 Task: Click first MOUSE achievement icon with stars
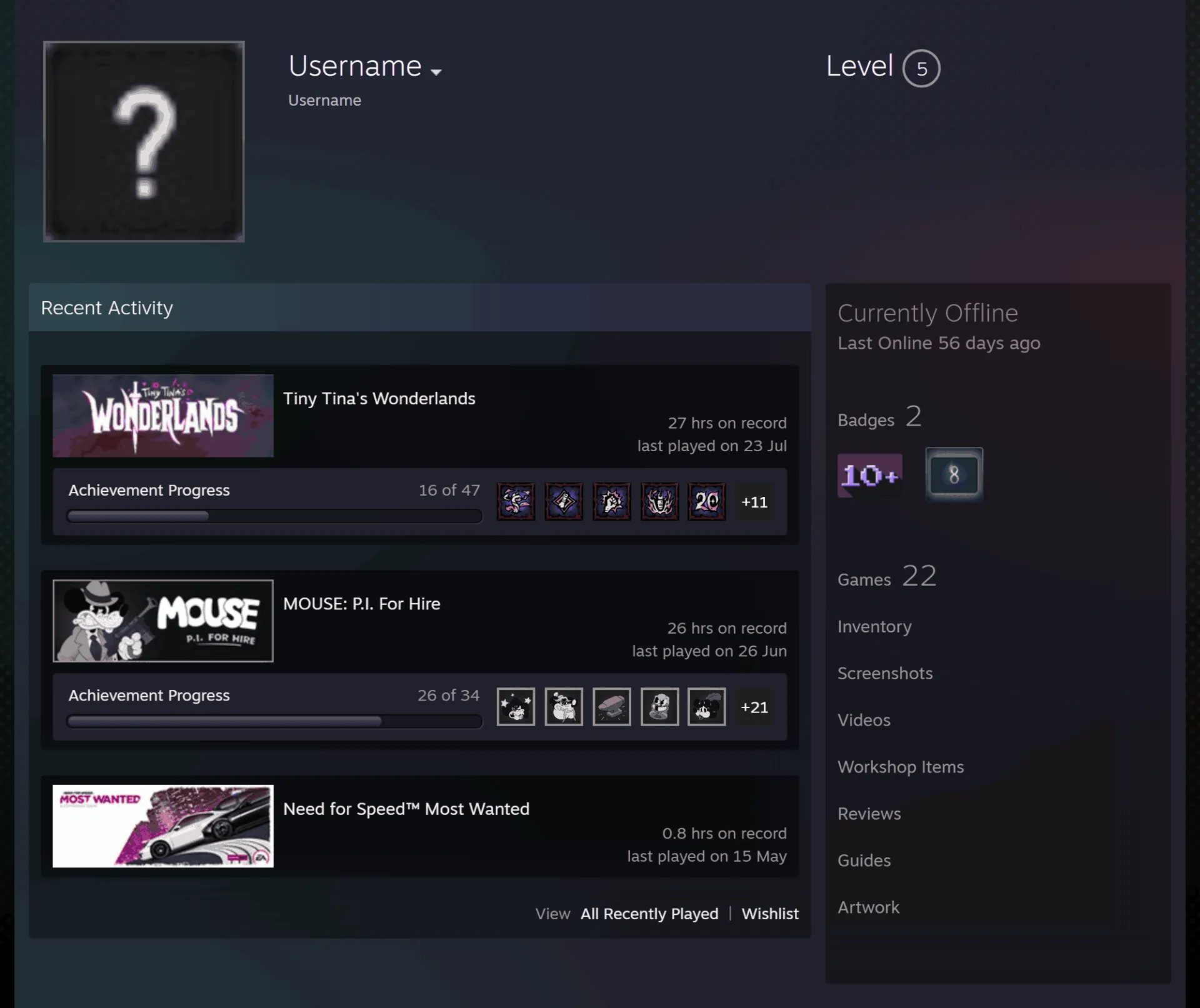516,707
